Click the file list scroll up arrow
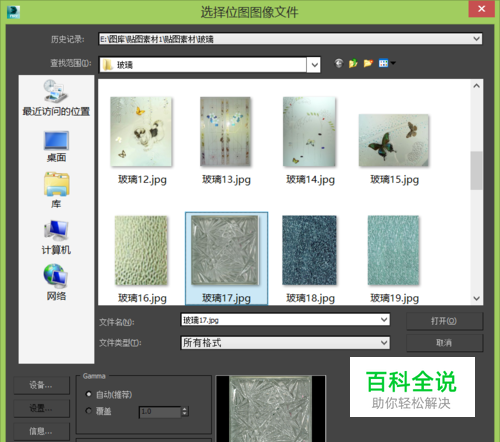Viewport: 500px width, 442px height. pos(477,86)
